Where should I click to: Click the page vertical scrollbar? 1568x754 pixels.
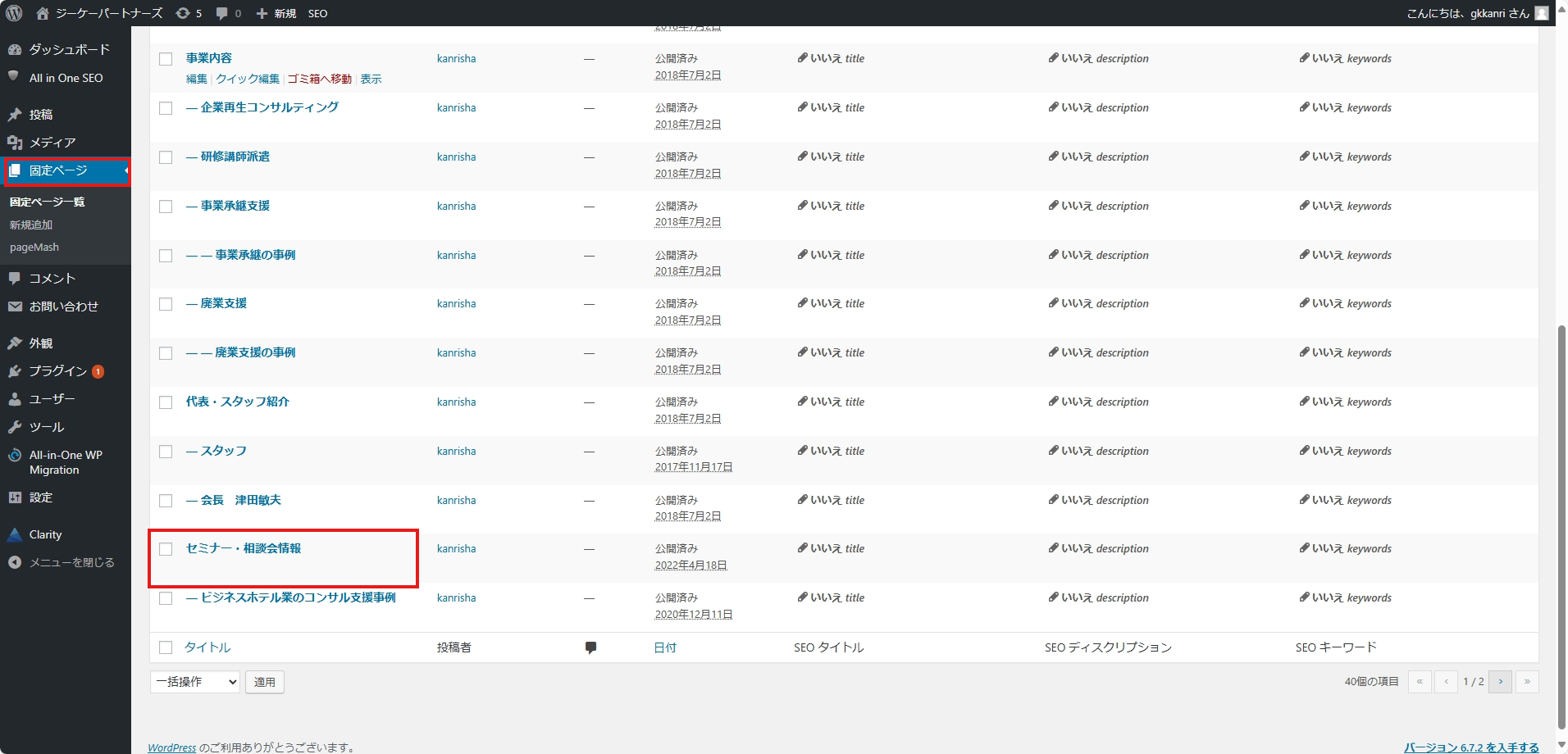1561,525
